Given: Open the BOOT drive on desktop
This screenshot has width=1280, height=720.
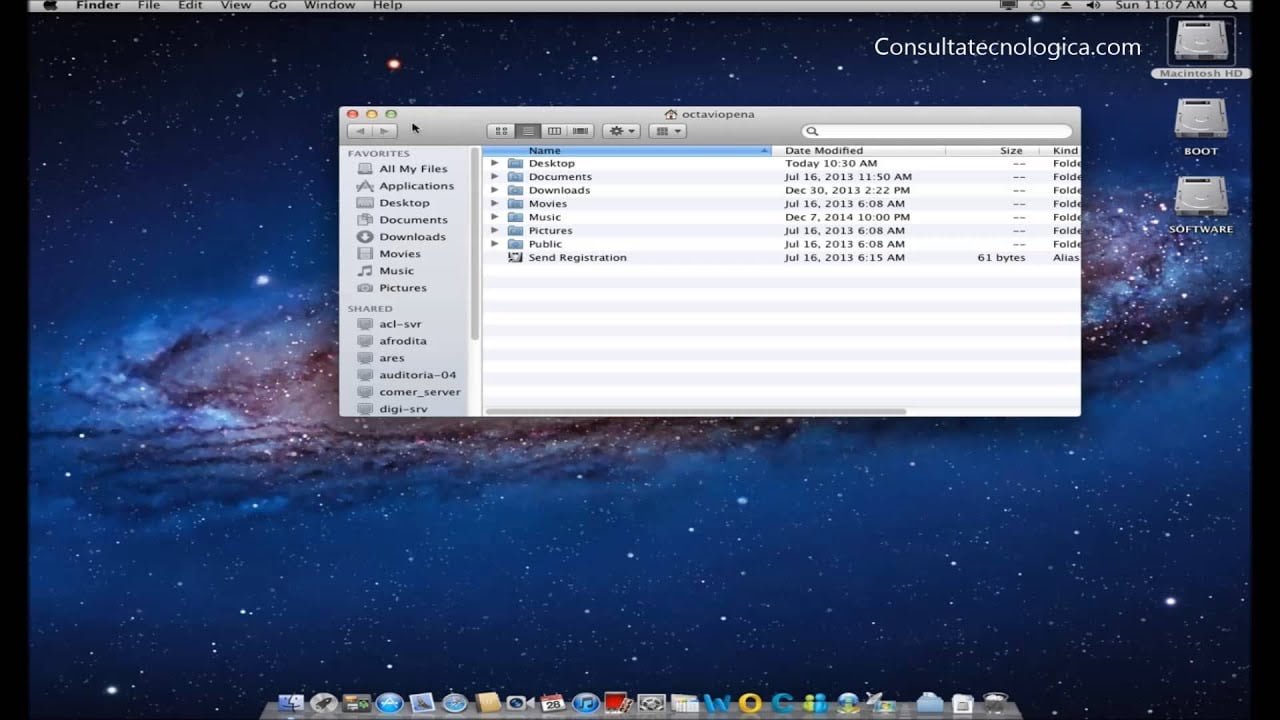Looking at the screenshot, I should pyautogui.click(x=1200, y=120).
